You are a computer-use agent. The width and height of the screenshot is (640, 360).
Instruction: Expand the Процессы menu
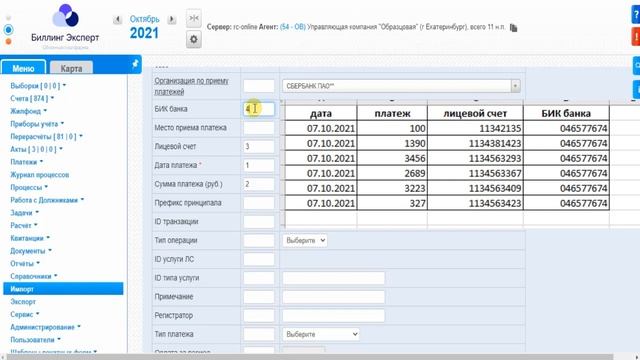click(29, 187)
